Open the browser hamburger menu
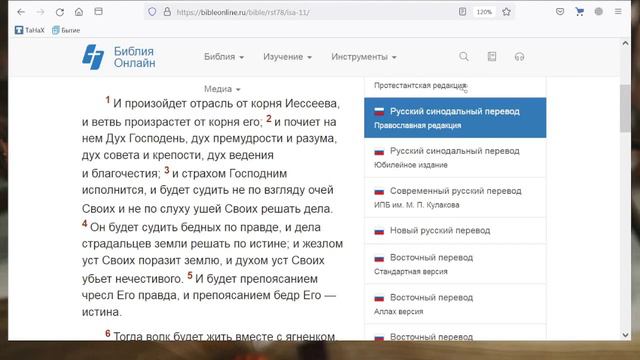This screenshot has height=360, width=640. (x=618, y=12)
